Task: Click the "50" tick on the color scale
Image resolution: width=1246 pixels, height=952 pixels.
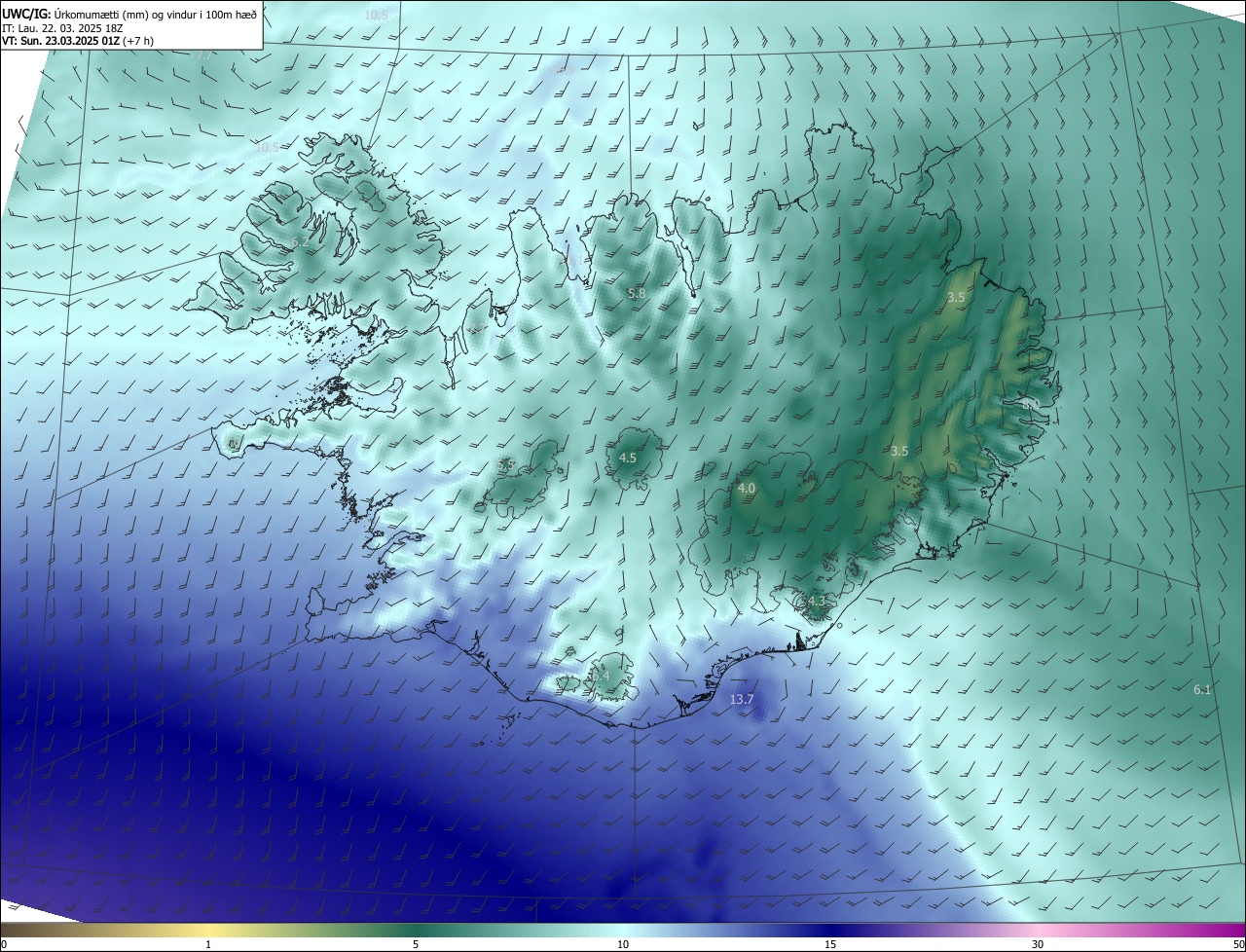Action: coord(1237,945)
